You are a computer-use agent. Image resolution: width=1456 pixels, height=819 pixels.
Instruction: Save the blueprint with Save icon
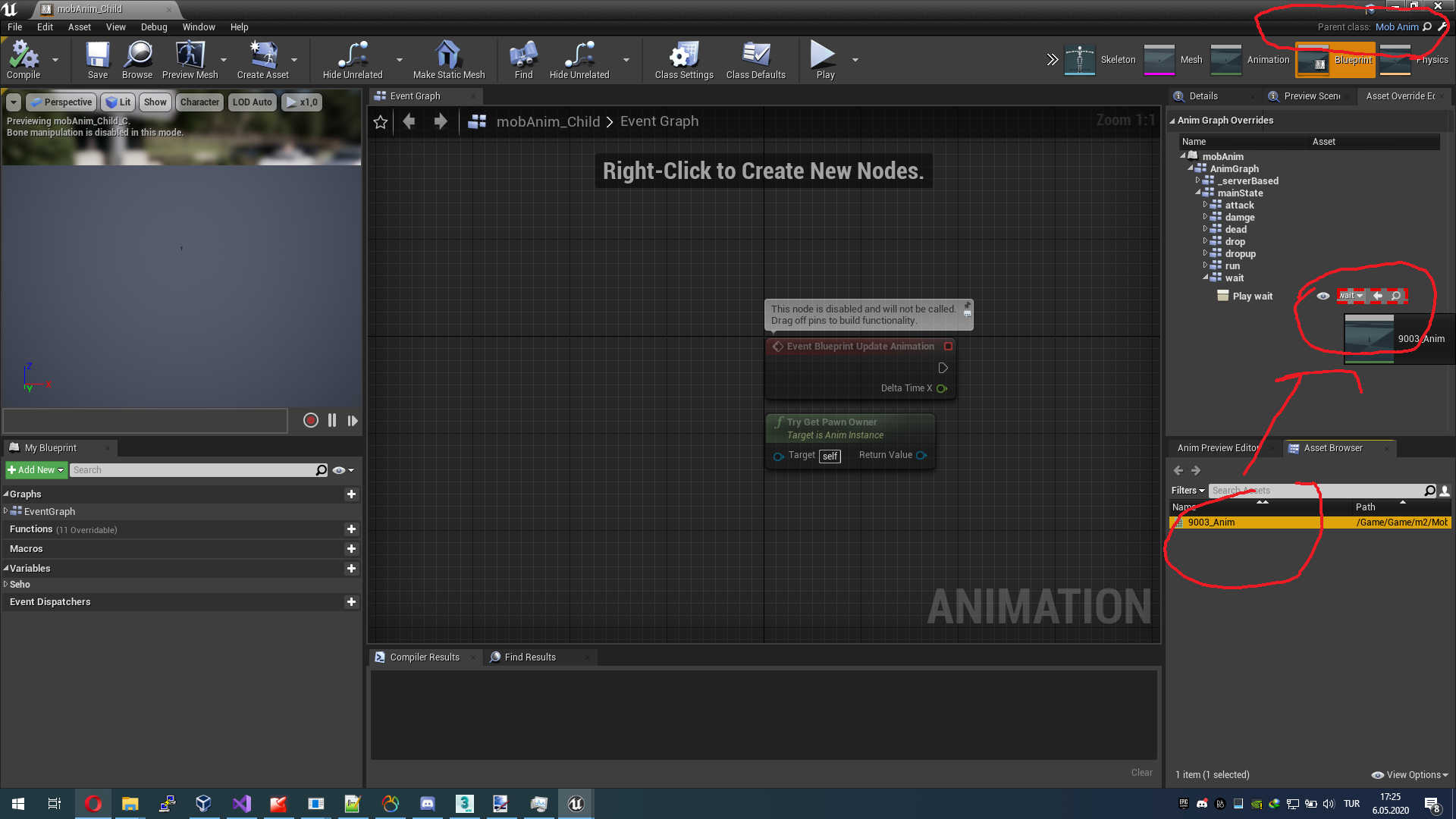pos(98,60)
